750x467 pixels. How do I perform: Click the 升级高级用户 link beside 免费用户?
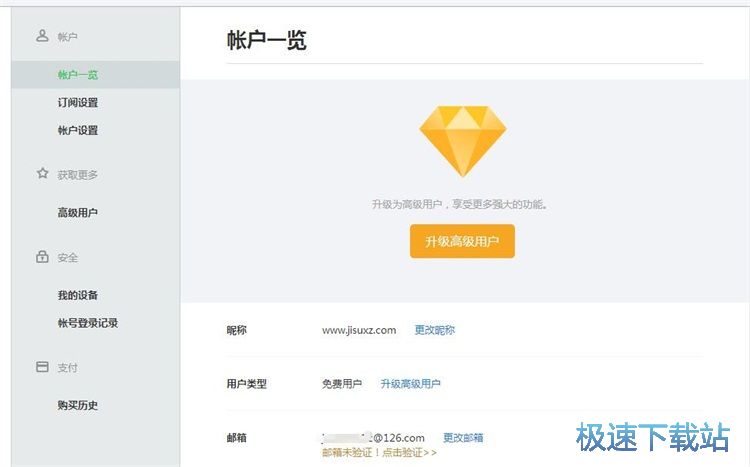[x=410, y=384]
